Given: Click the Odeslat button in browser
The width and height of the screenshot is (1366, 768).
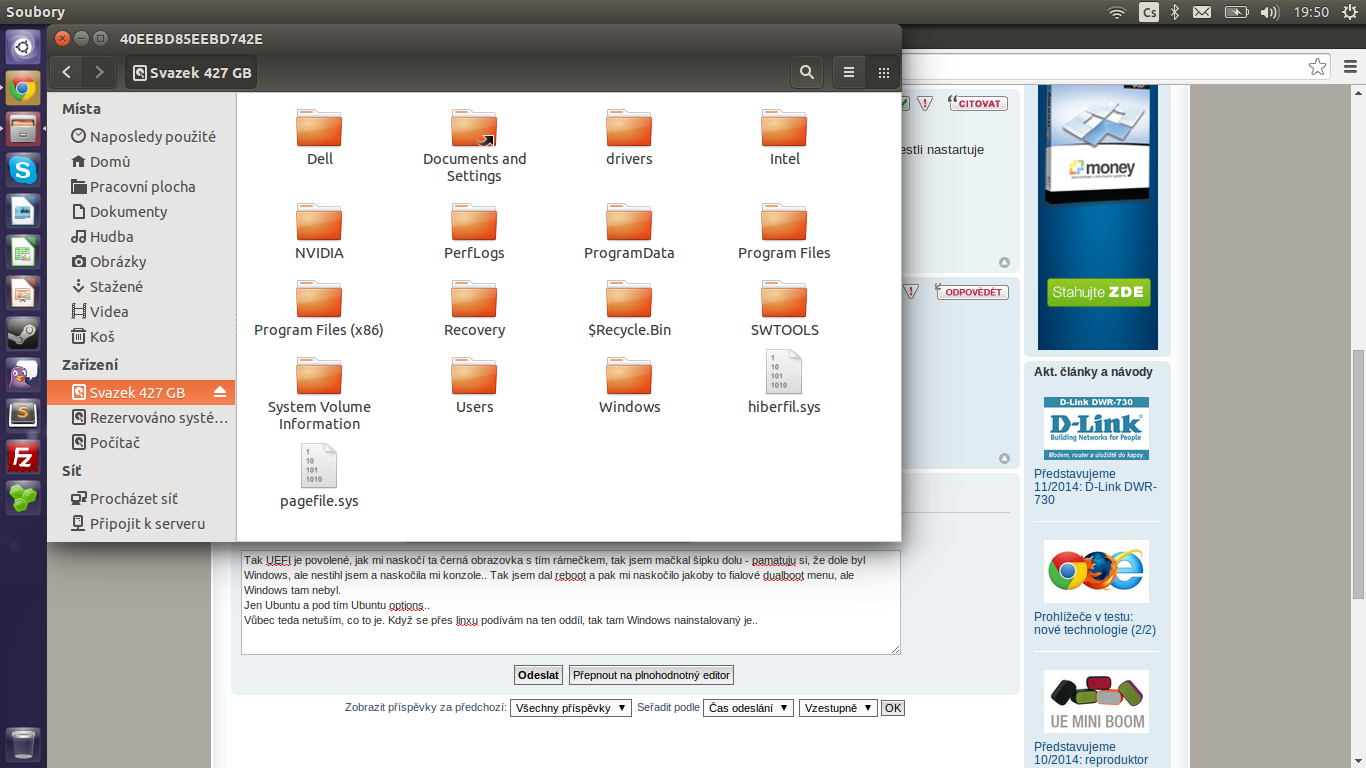Looking at the screenshot, I should [538, 675].
